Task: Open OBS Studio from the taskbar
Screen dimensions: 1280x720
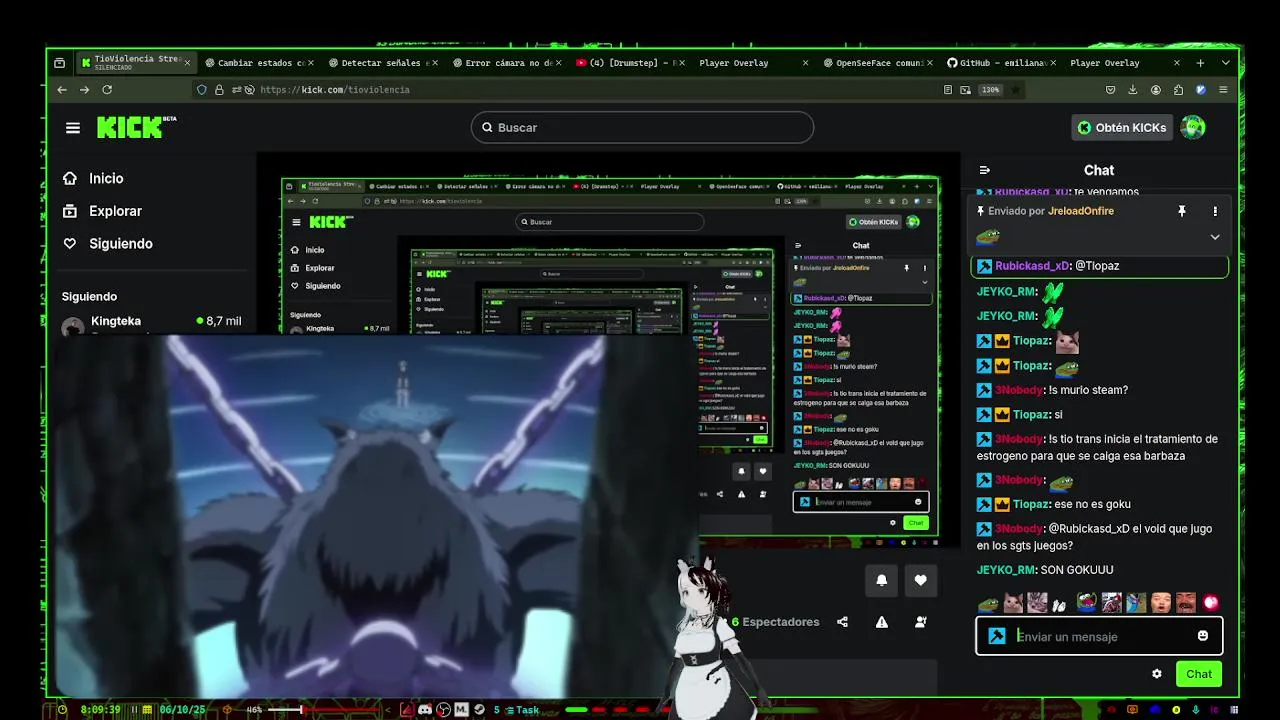Action: pos(443,710)
